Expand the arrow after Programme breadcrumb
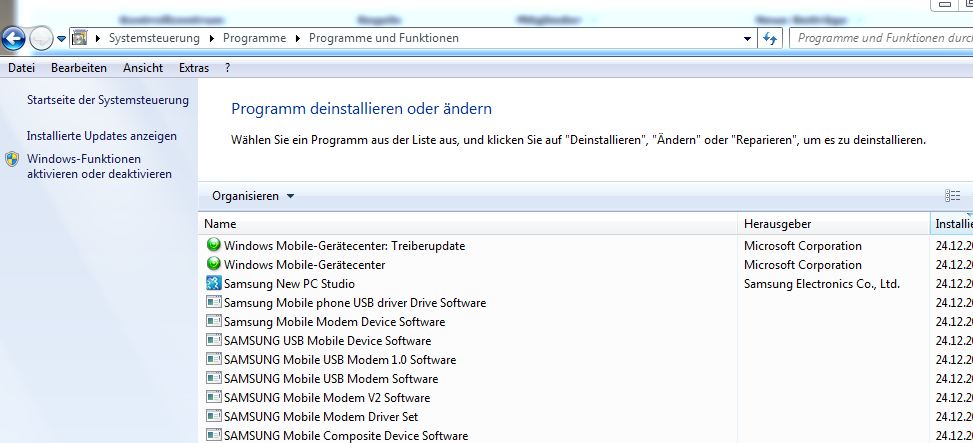This screenshot has width=973, height=443. (x=297, y=38)
